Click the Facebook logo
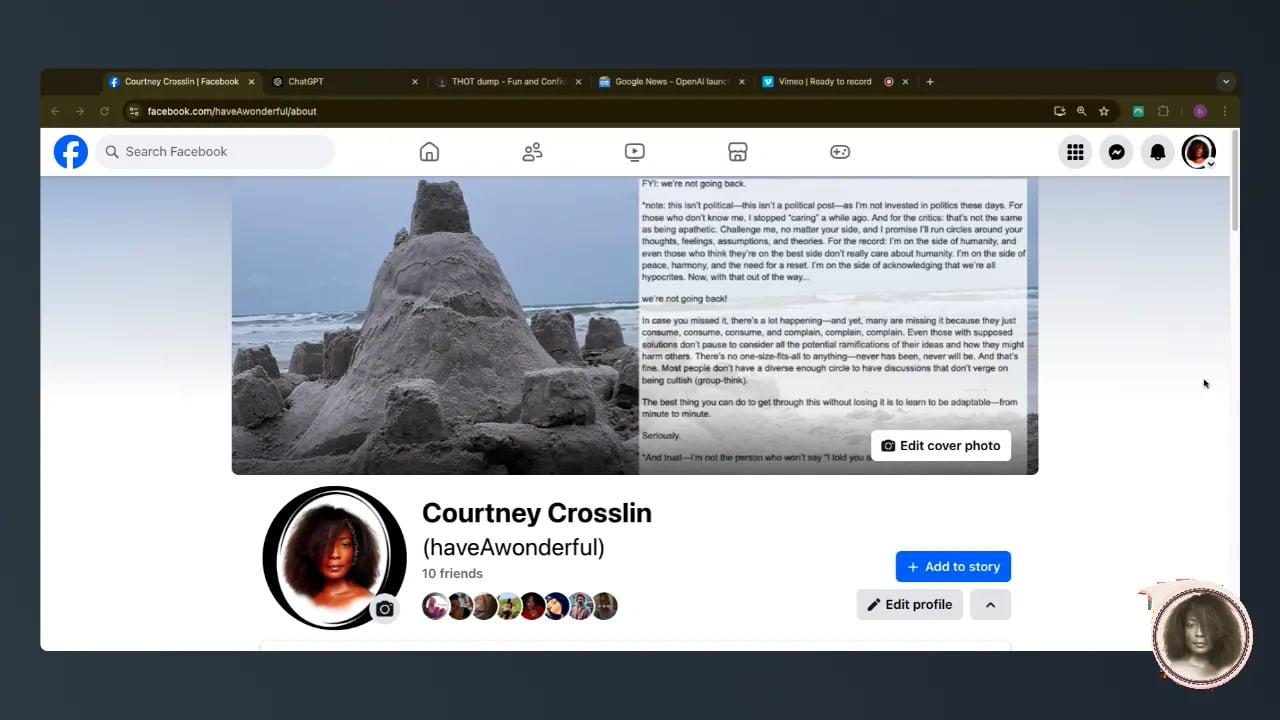Screen dimensions: 1280x720 click(71, 152)
